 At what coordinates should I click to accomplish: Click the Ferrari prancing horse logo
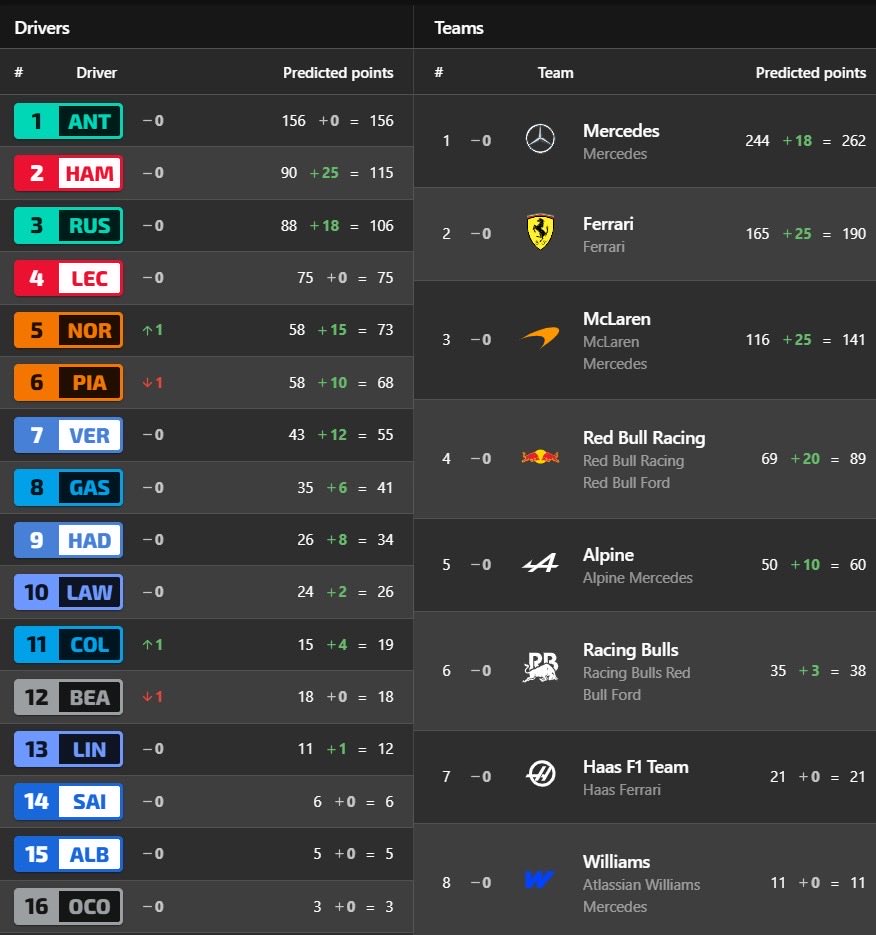pos(540,231)
